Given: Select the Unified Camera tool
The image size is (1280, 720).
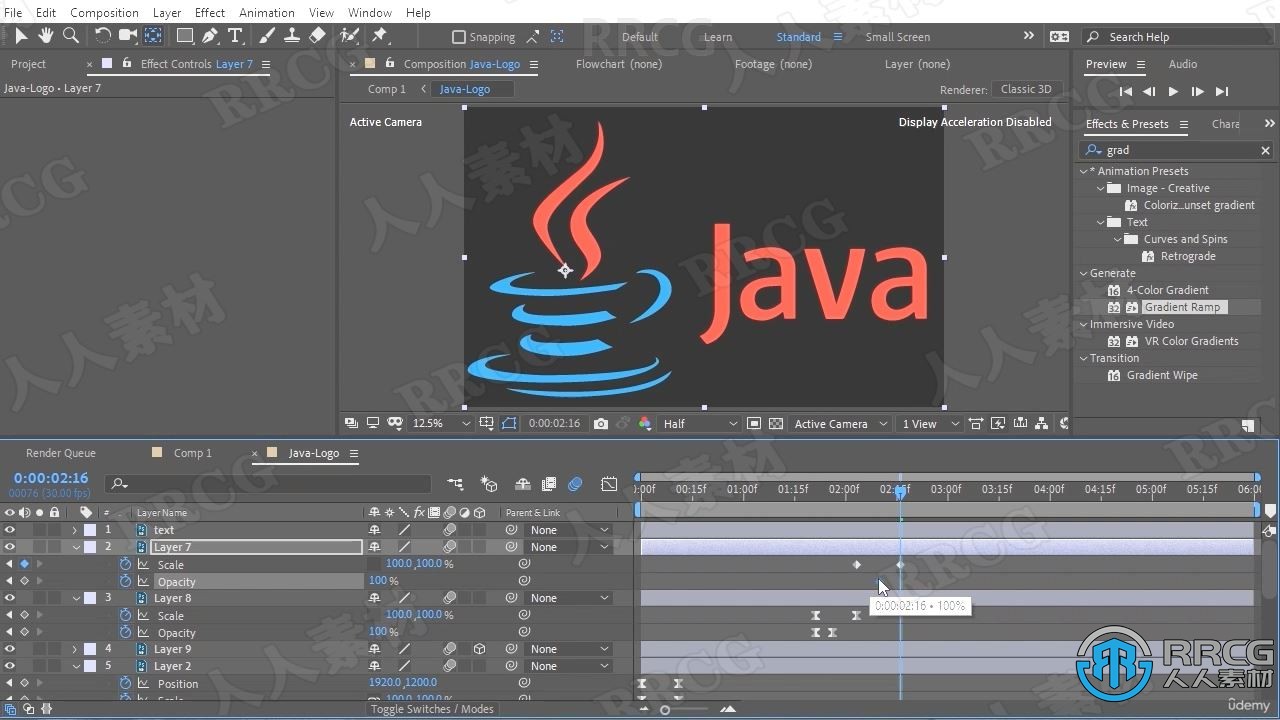Looking at the screenshot, I should 127,36.
